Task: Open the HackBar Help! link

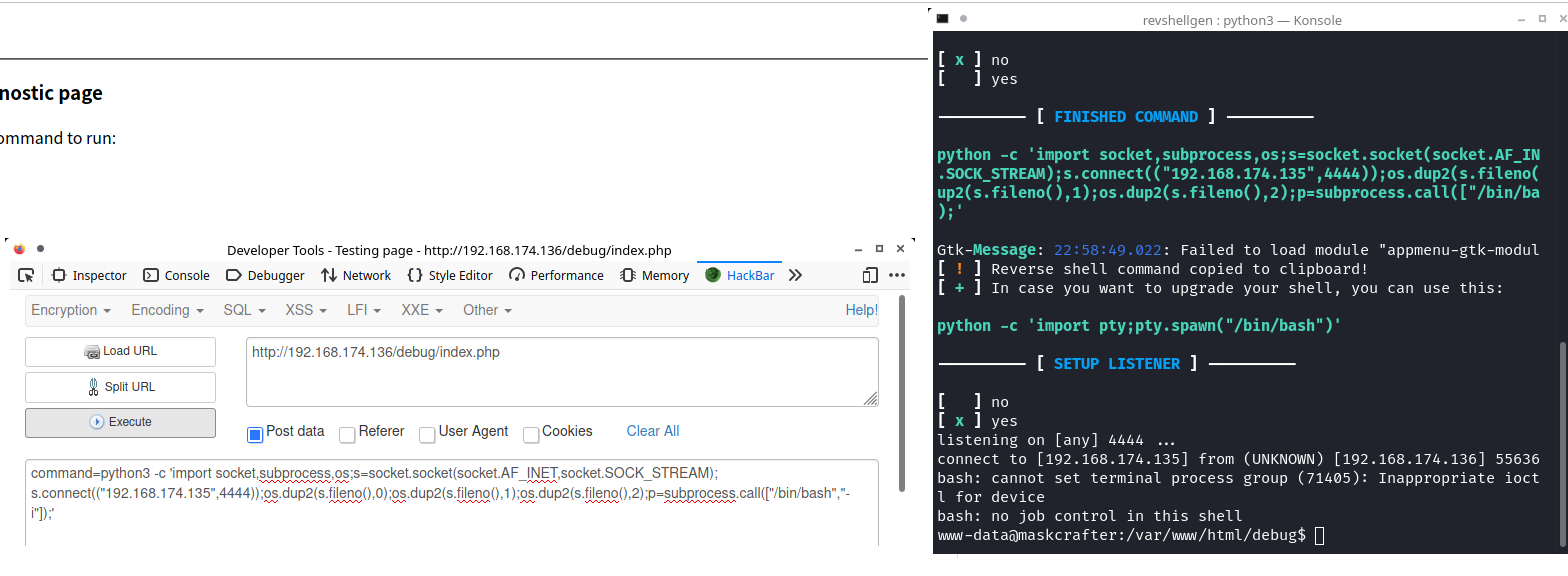Action: click(x=861, y=310)
